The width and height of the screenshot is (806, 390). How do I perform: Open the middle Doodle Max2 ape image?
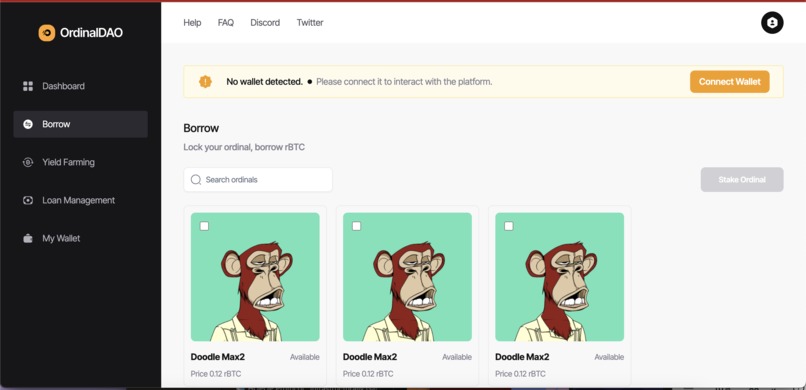pyautogui.click(x=407, y=277)
